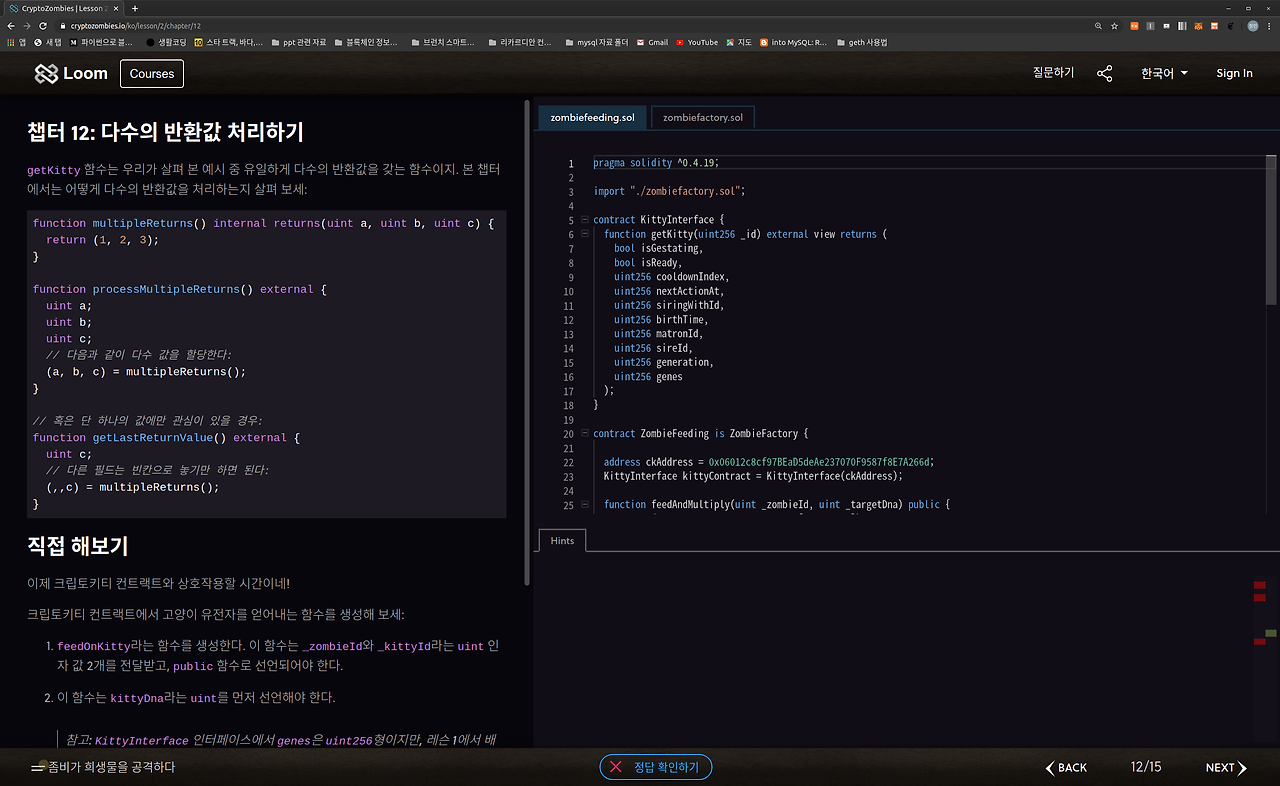The width and height of the screenshot is (1280, 786).
Task: Switch to the zombiefactory.sol tab
Action: 703,117
